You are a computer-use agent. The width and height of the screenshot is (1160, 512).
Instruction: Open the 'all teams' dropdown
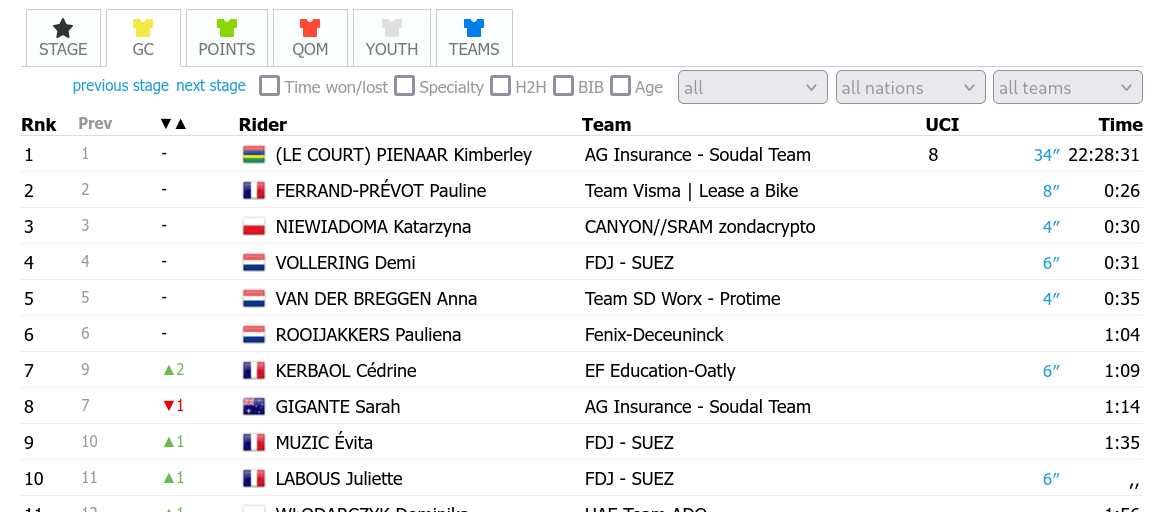(x=1068, y=87)
